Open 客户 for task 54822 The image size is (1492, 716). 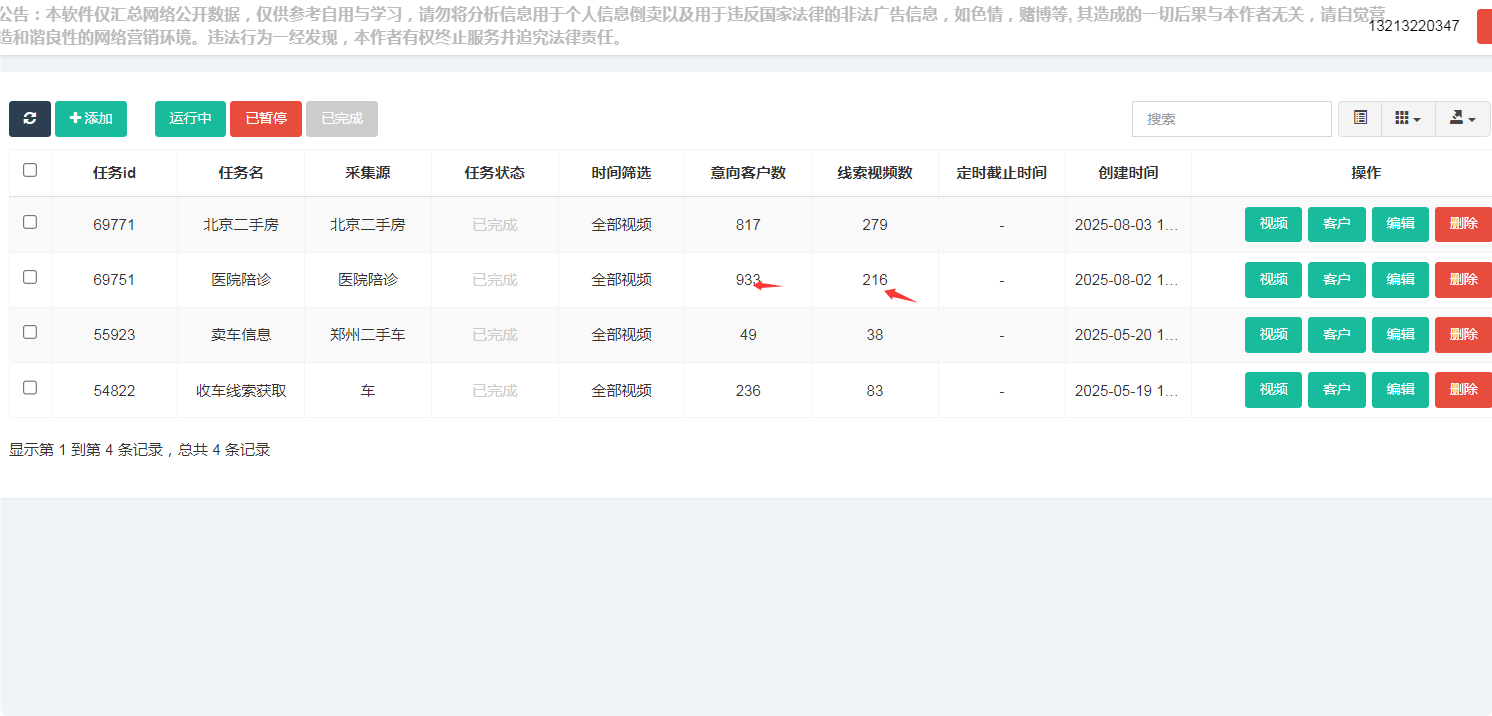[x=1337, y=390]
